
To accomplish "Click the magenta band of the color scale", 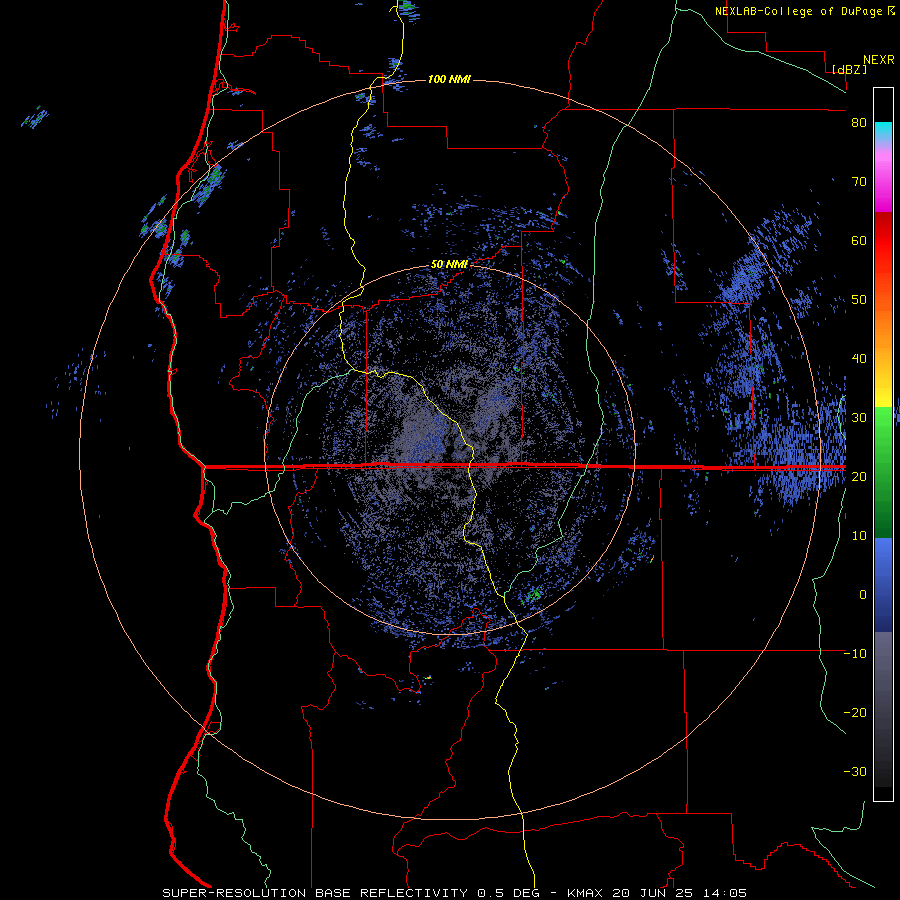I will point(883,182).
